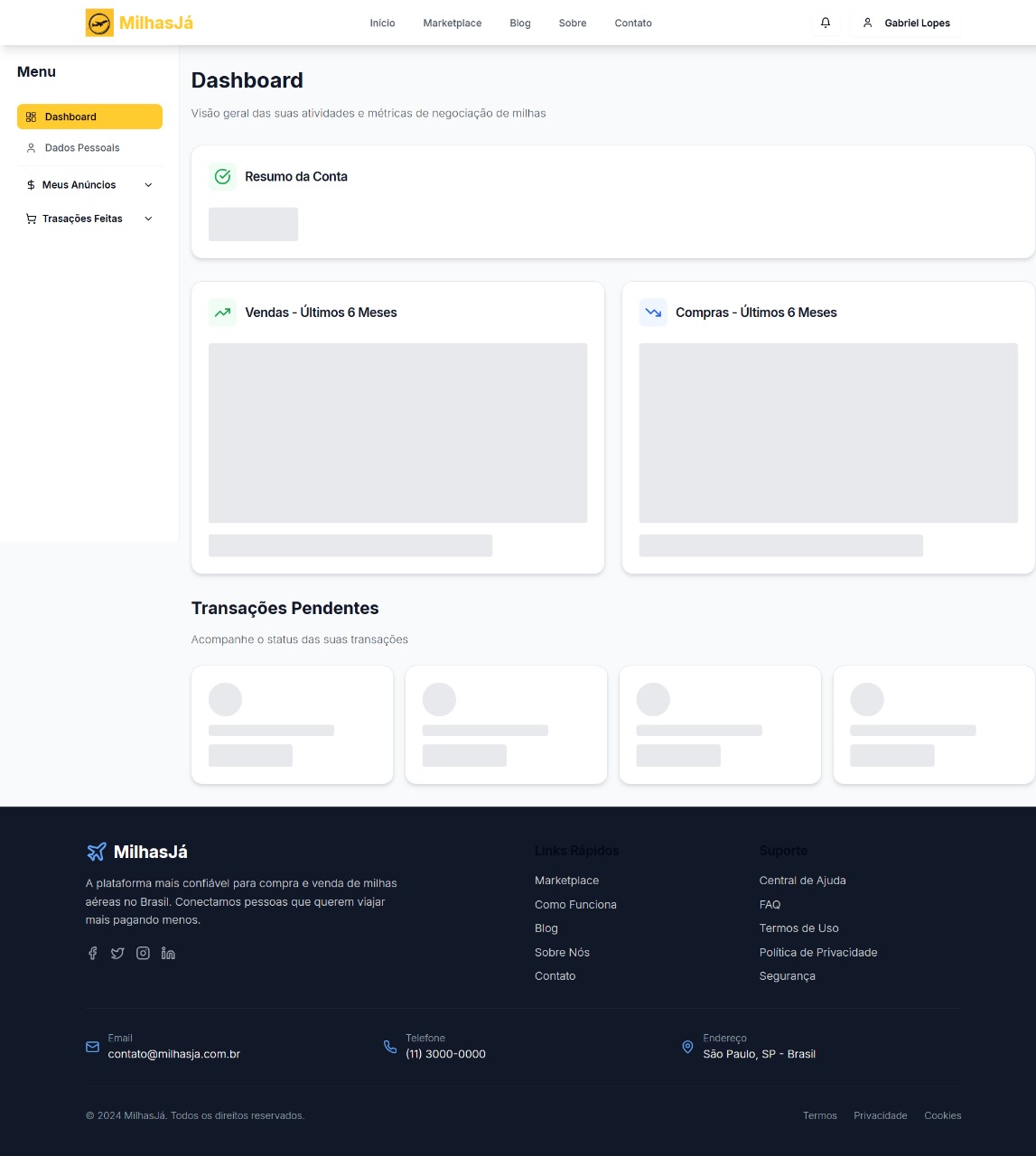Click the Como Funciona footer link
The height and width of the screenshot is (1156, 1036).
[x=575, y=904]
